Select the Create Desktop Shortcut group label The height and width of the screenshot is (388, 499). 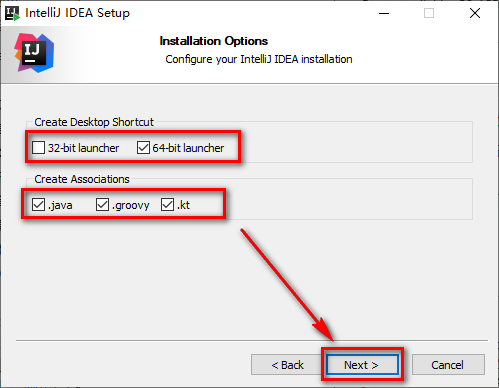(x=94, y=122)
